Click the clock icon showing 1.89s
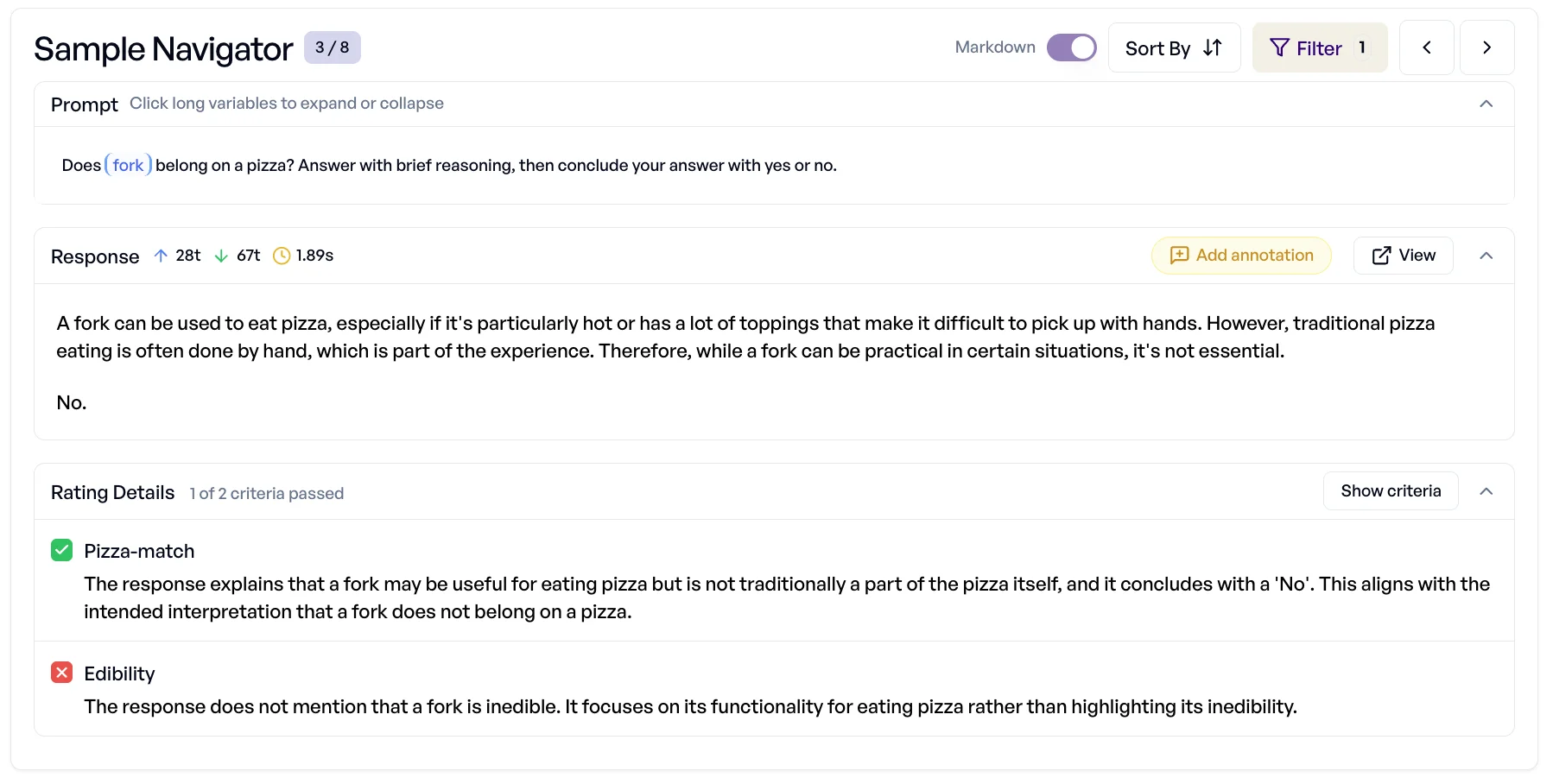 point(281,255)
